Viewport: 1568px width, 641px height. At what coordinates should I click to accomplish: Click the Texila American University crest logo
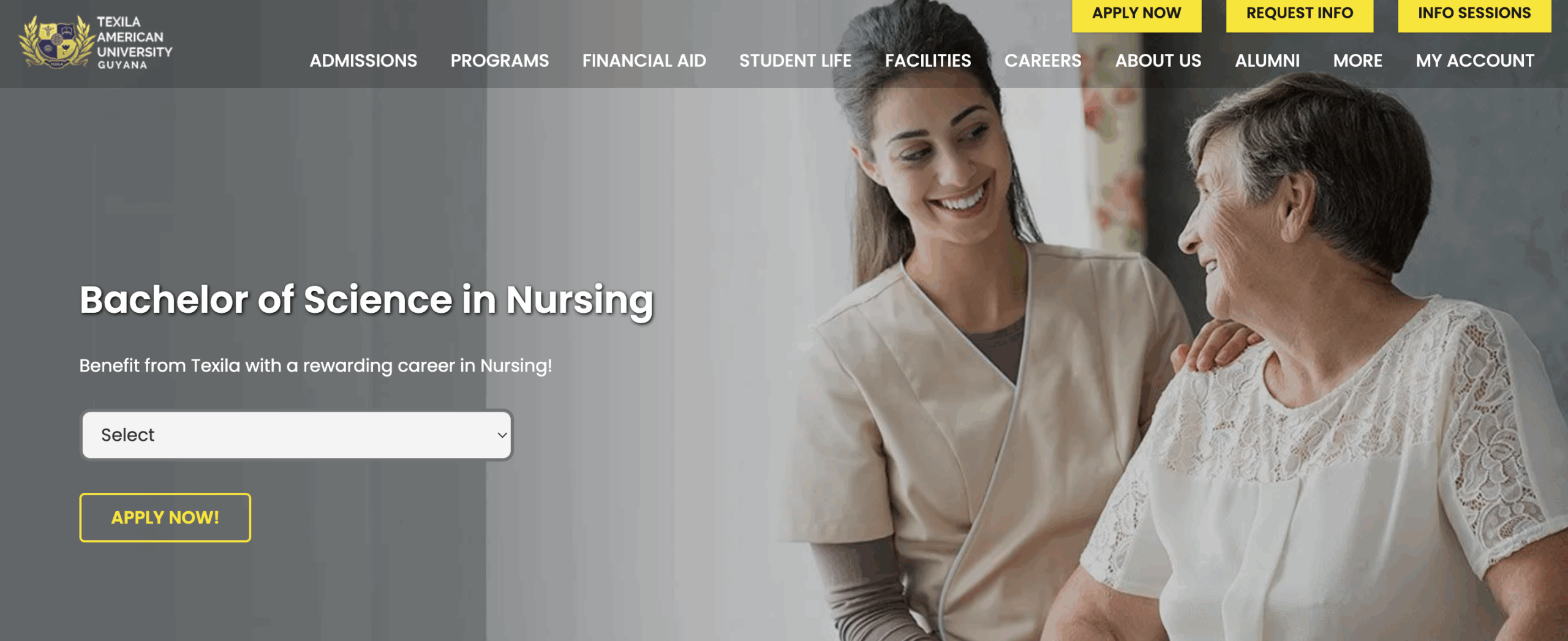[x=56, y=42]
